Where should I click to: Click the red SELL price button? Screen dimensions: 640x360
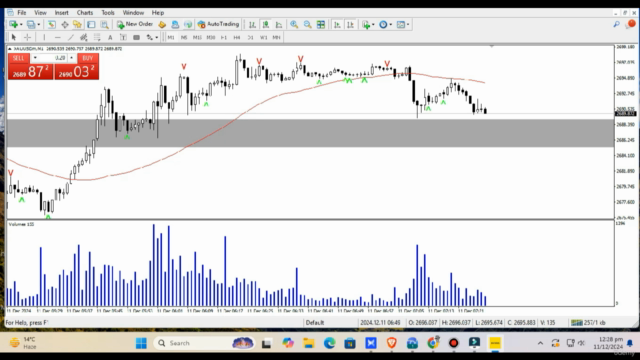pyautogui.click(x=30, y=71)
